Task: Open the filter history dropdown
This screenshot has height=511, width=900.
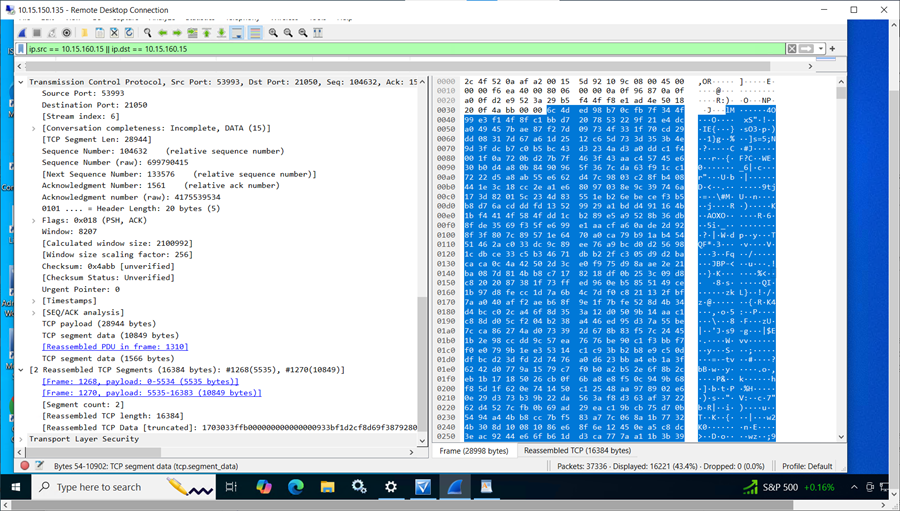Action: click(x=821, y=49)
